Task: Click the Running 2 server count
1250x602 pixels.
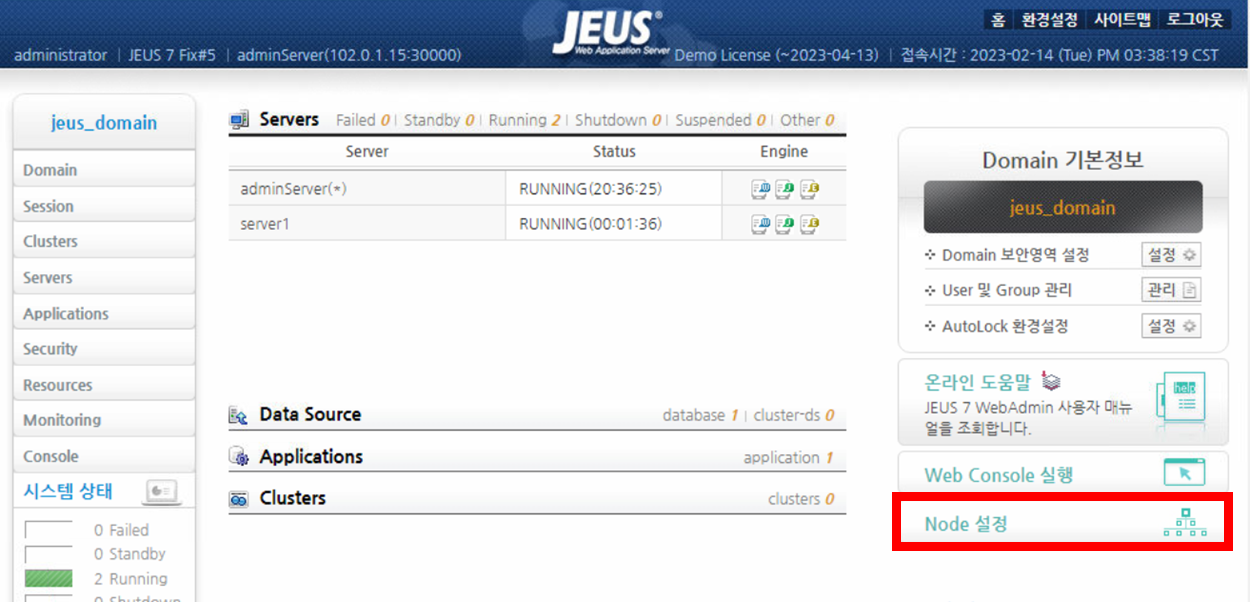Action: (x=525, y=120)
